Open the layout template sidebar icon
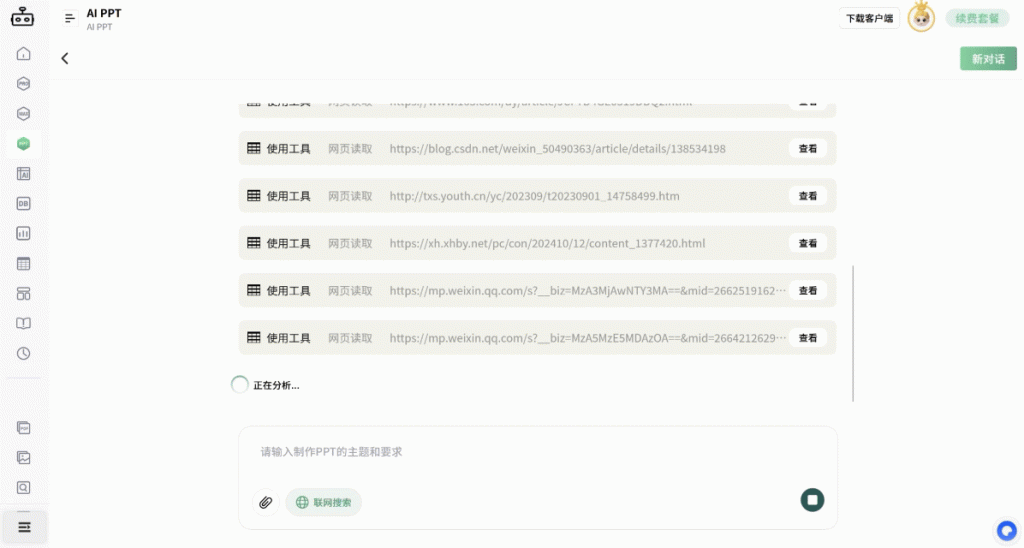The height and width of the screenshot is (548, 1024). click(x=24, y=294)
